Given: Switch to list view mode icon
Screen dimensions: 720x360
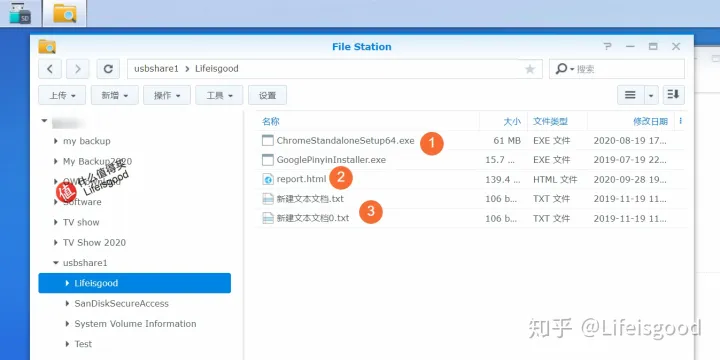Looking at the screenshot, I should coord(630,95).
